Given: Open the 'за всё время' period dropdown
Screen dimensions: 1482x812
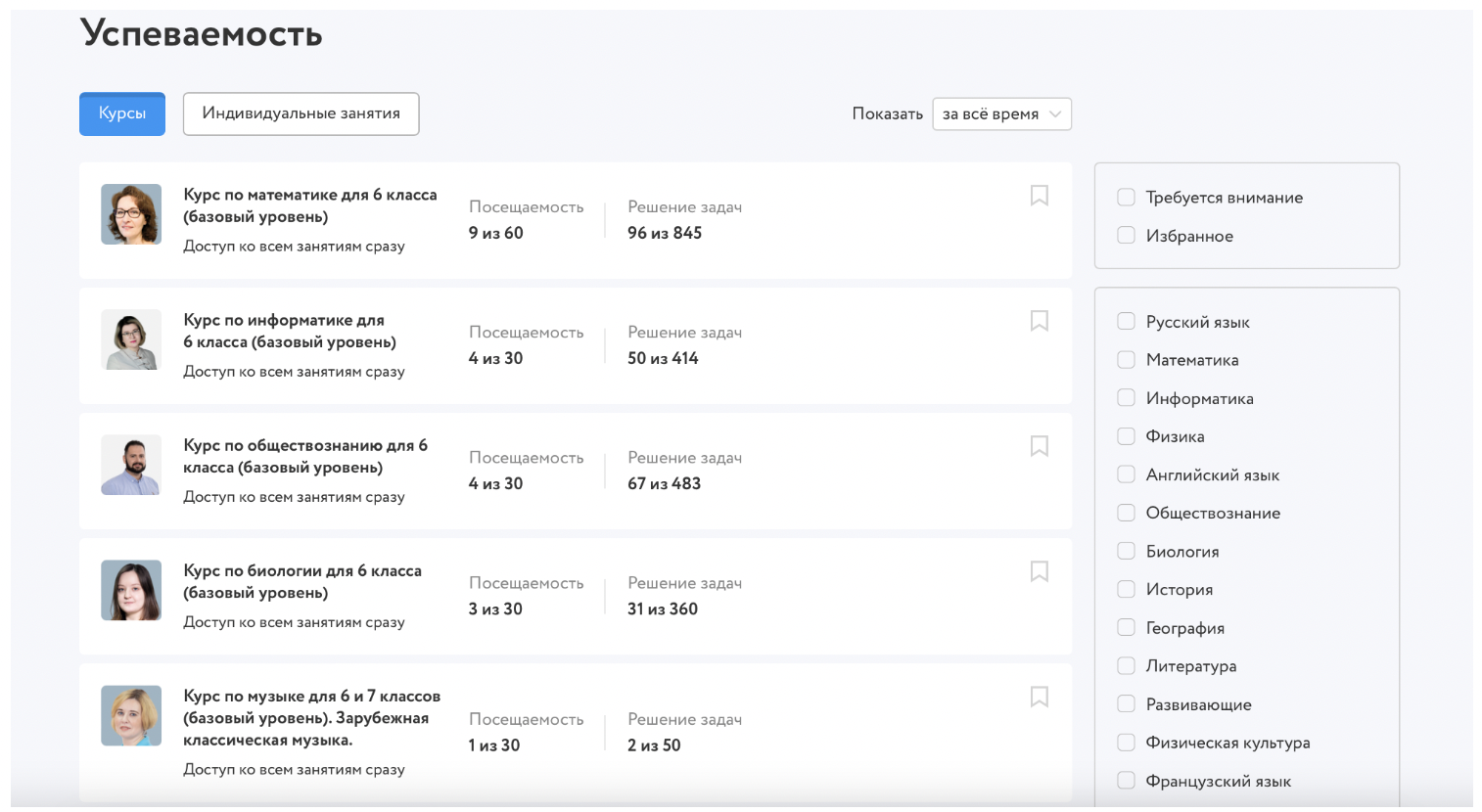Looking at the screenshot, I should point(1001,113).
